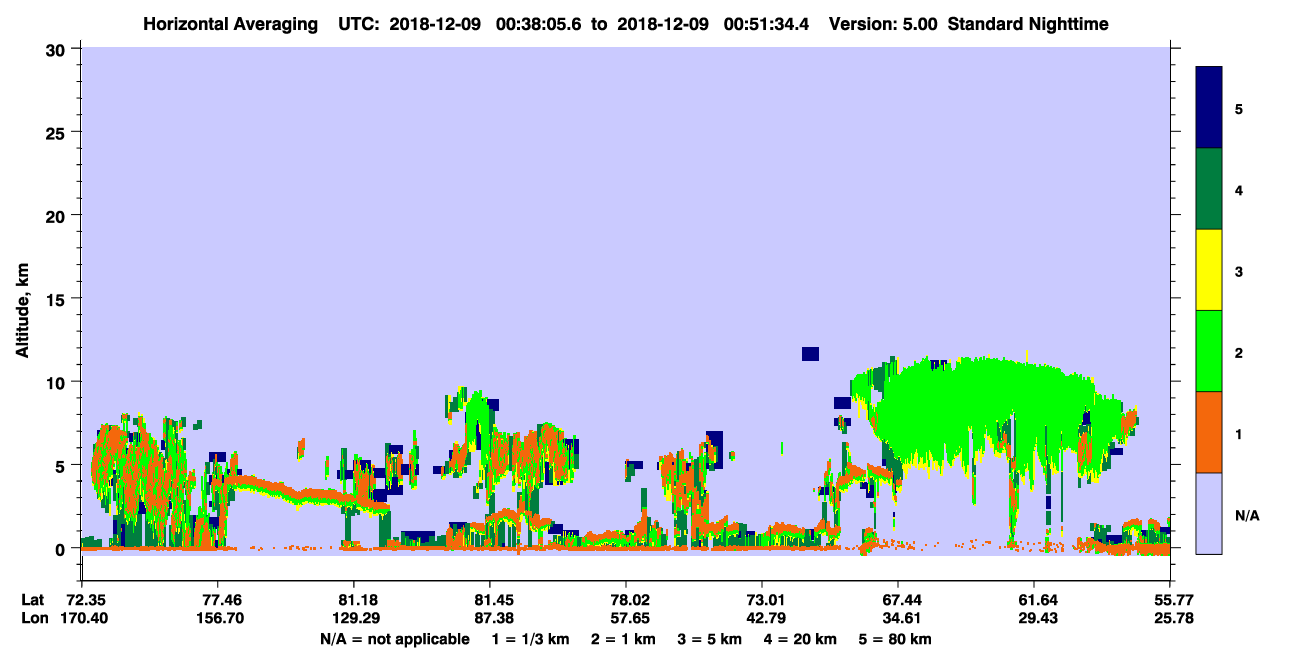The height and width of the screenshot is (667, 1300).
Task: Click latitude value '81.45'
Action: tap(490, 600)
